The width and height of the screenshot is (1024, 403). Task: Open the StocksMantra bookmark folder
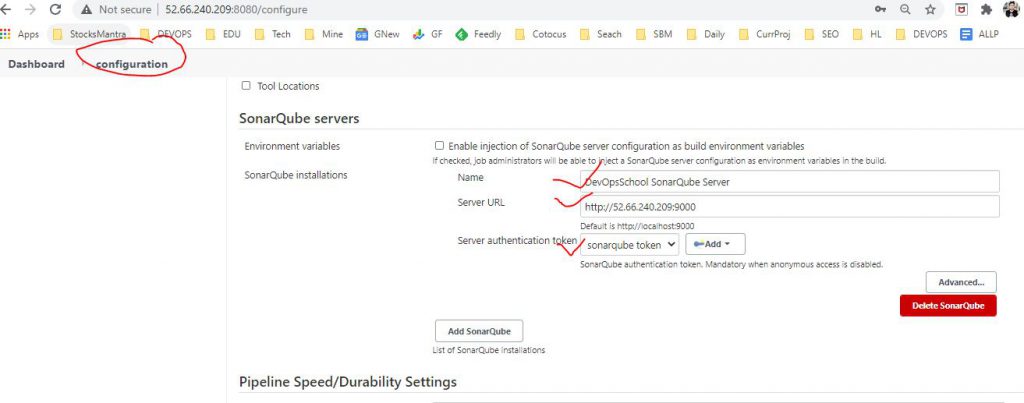click(88, 34)
